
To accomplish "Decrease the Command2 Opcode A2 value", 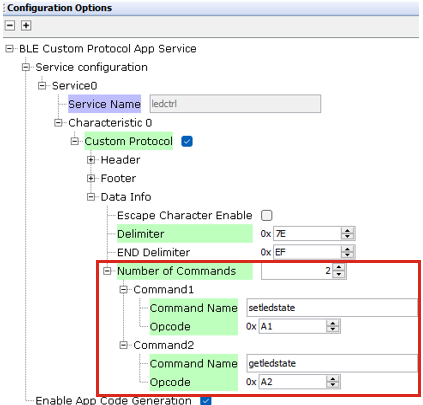I will pyautogui.click(x=333, y=385).
